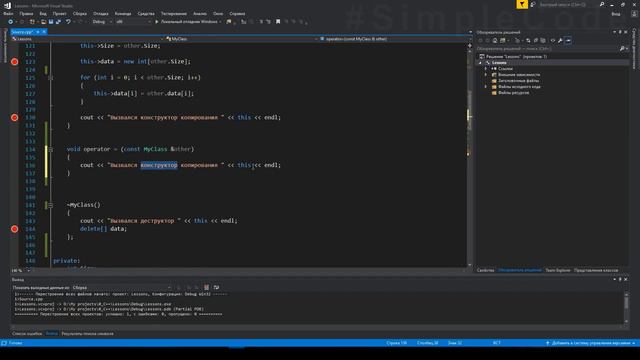640x360 pixels.
Task: Open the Файл menu
Action: [8, 13]
